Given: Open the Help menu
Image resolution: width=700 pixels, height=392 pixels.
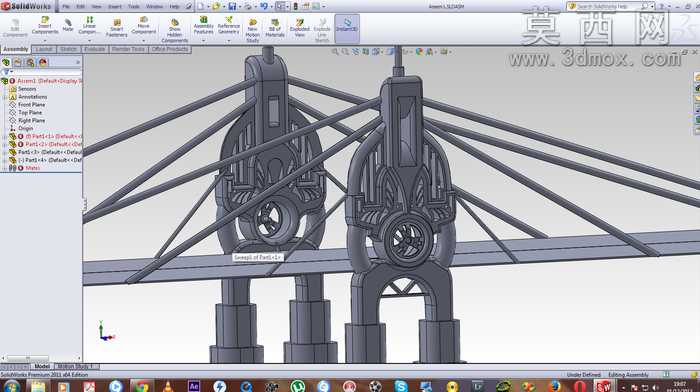Looking at the screenshot, I should pos(174,6).
